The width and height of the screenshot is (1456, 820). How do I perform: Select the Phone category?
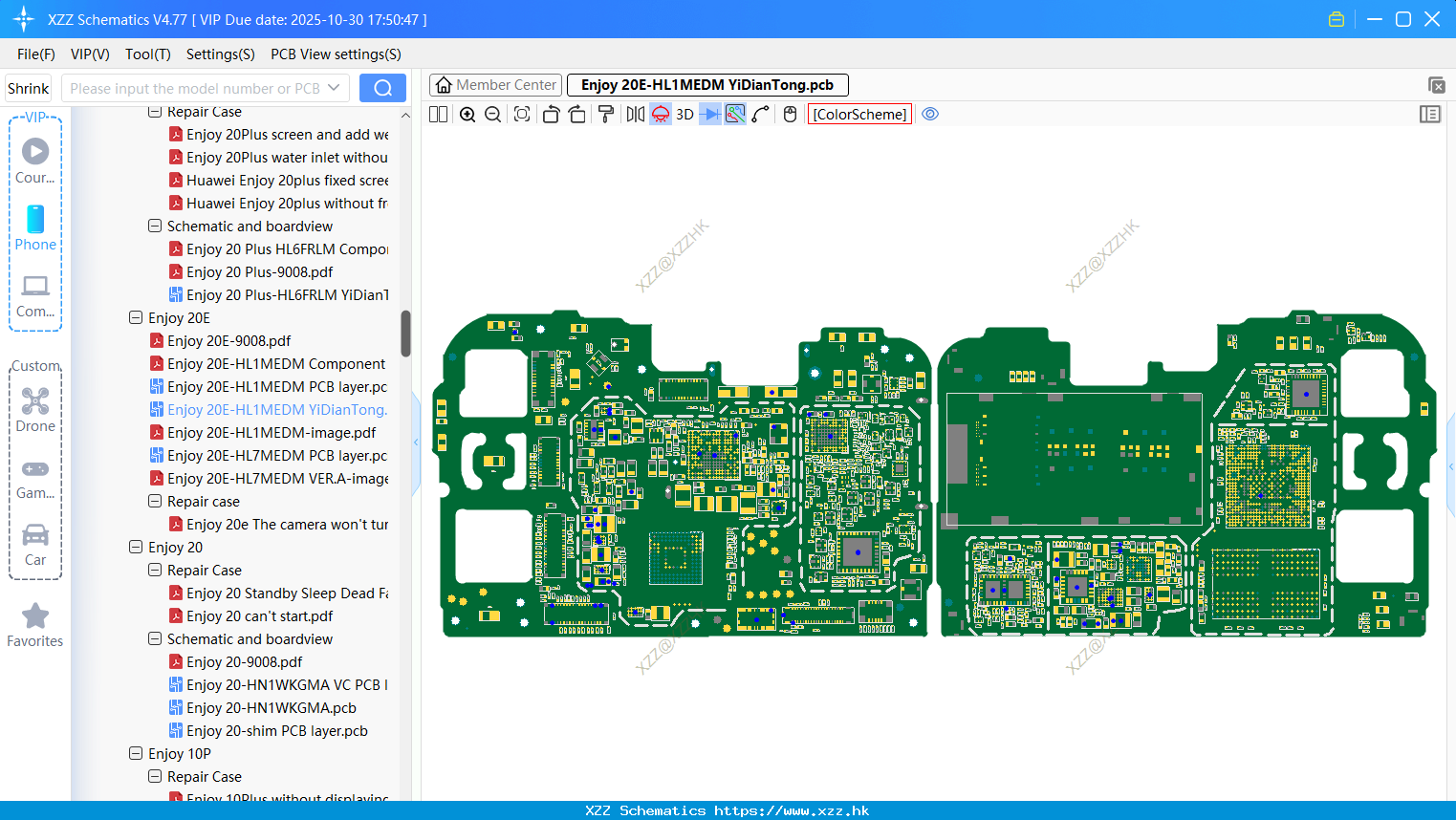coord(35,227)
